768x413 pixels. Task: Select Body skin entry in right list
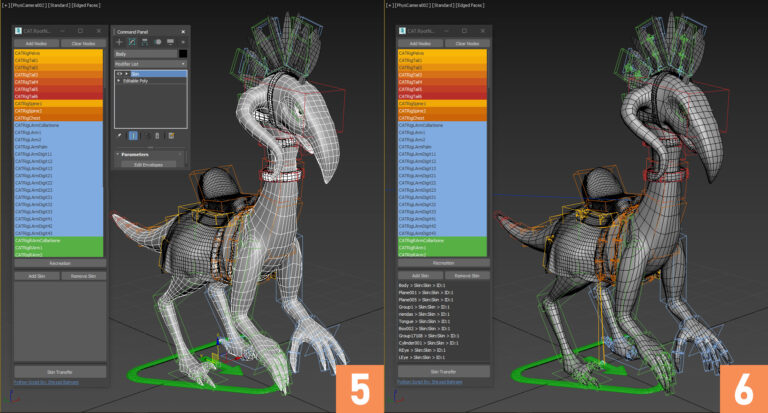click(421, 285)
